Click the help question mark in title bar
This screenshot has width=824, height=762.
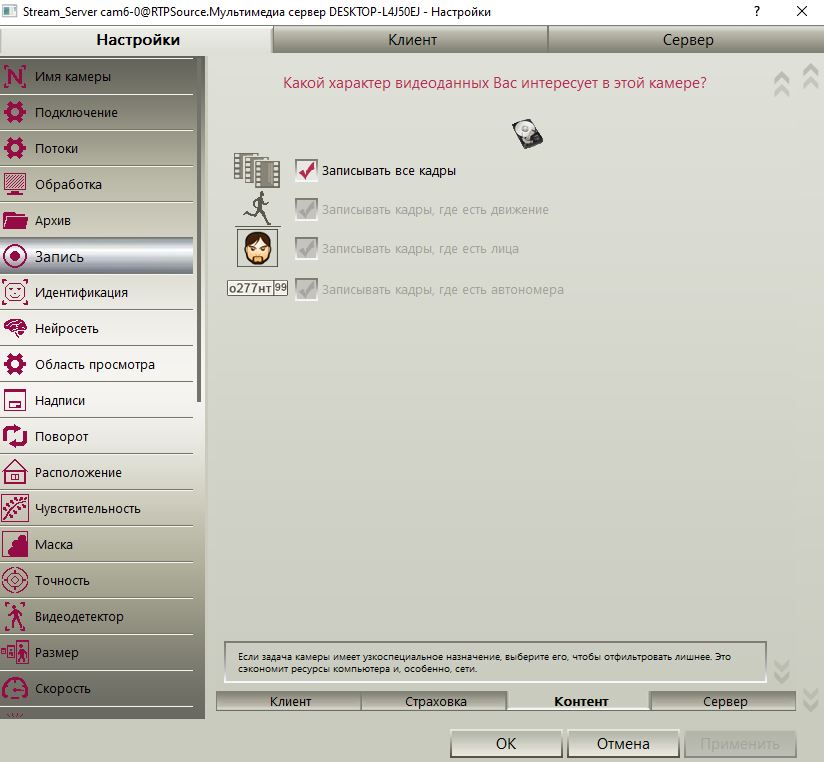click(x=757, y=11)
